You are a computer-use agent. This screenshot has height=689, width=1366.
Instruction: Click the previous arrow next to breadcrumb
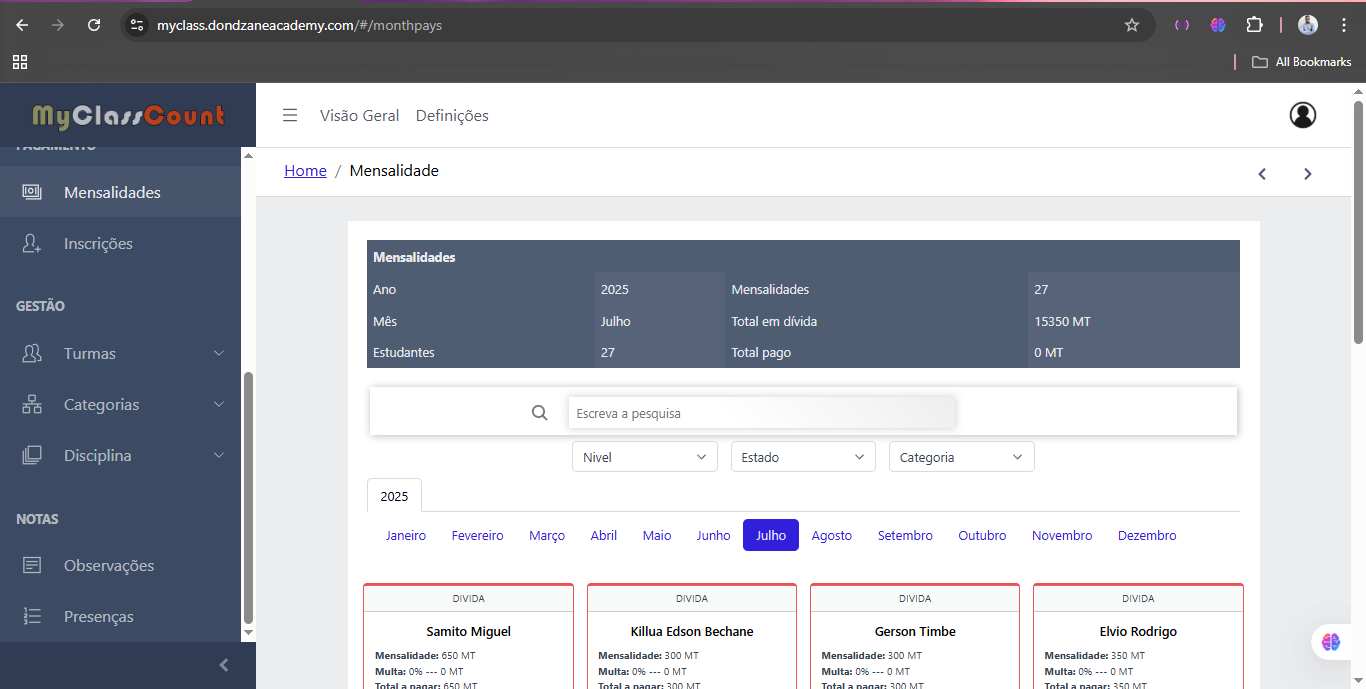tap(1262, 174)
